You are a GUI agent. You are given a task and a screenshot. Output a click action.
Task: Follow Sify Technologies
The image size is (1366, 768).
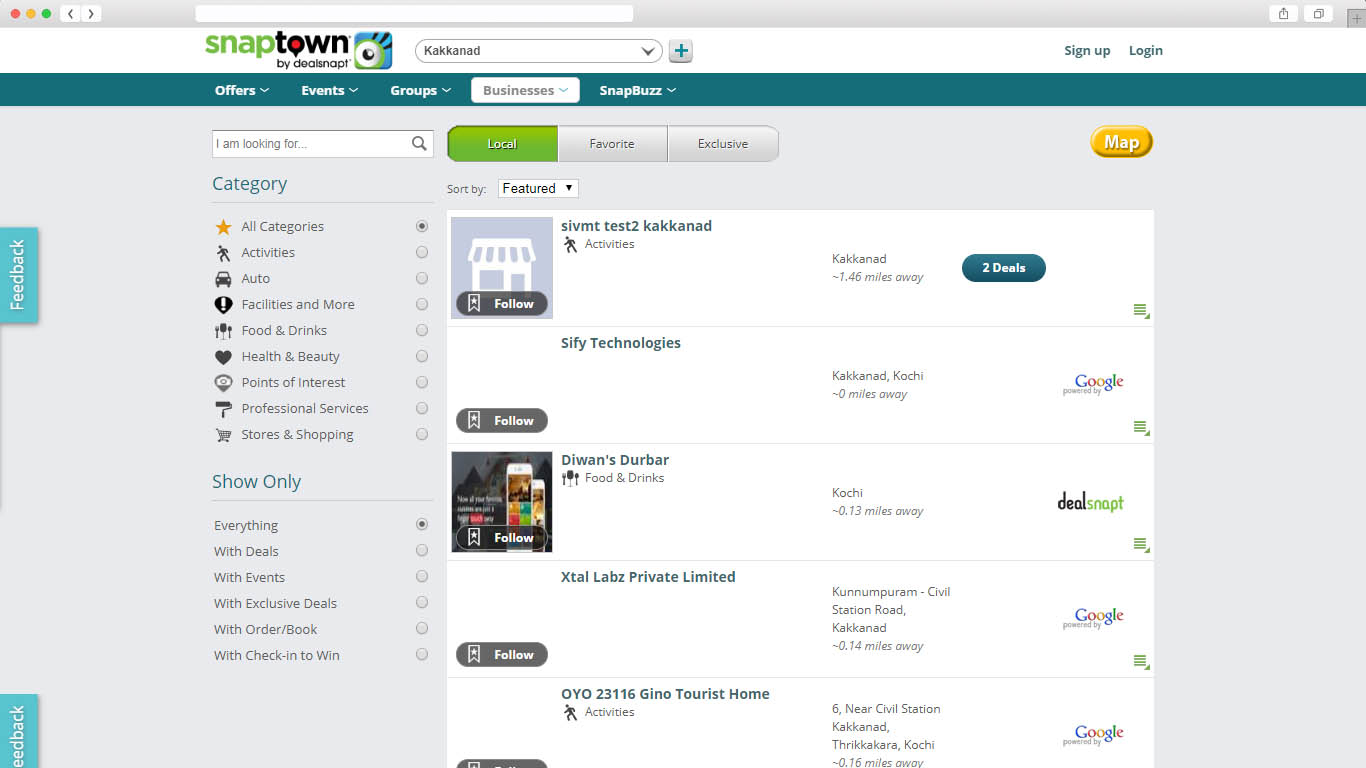pos(502,421)
